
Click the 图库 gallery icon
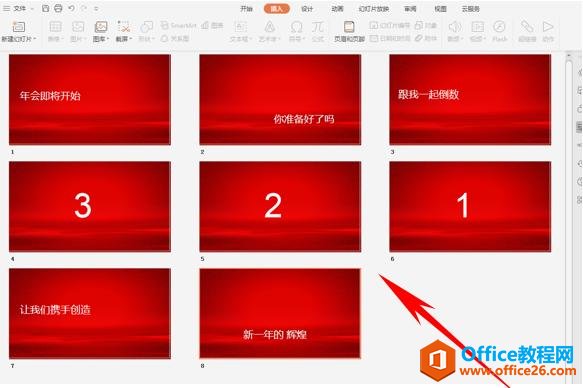coord(101,27)
